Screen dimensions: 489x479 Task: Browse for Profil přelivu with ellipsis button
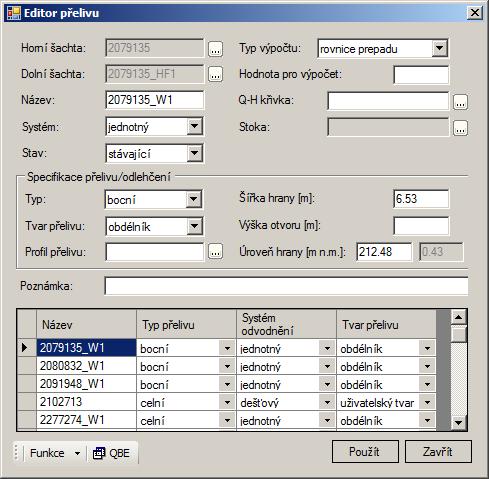tap(215, 251)
